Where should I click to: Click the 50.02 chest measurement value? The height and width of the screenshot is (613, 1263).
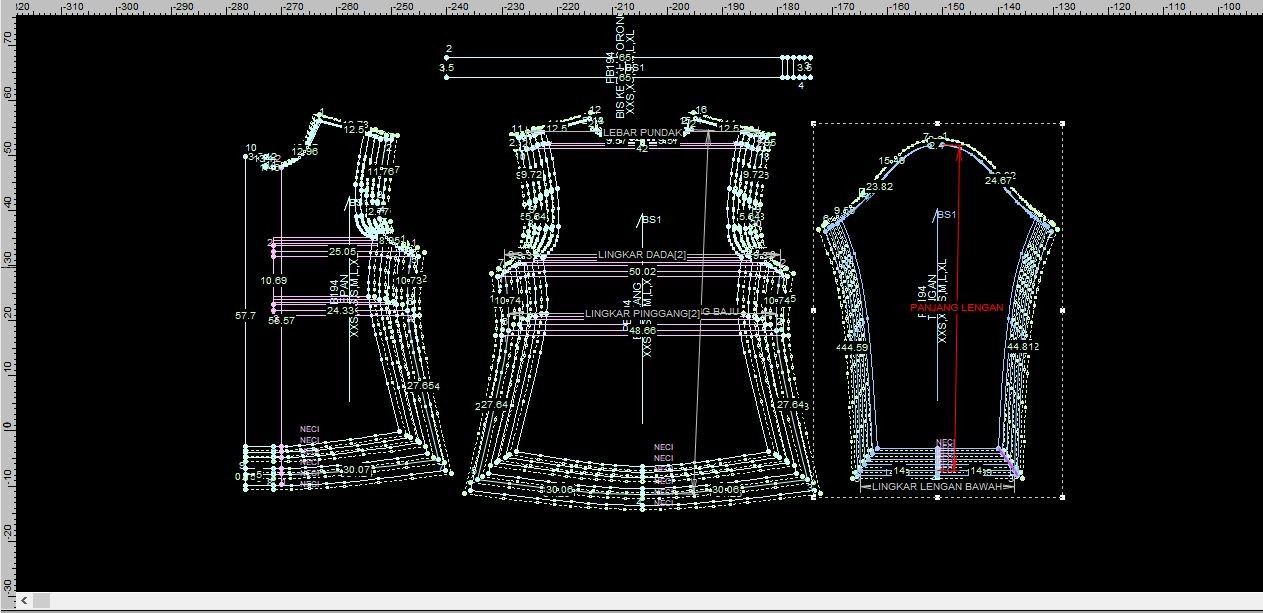click(642, 271)
